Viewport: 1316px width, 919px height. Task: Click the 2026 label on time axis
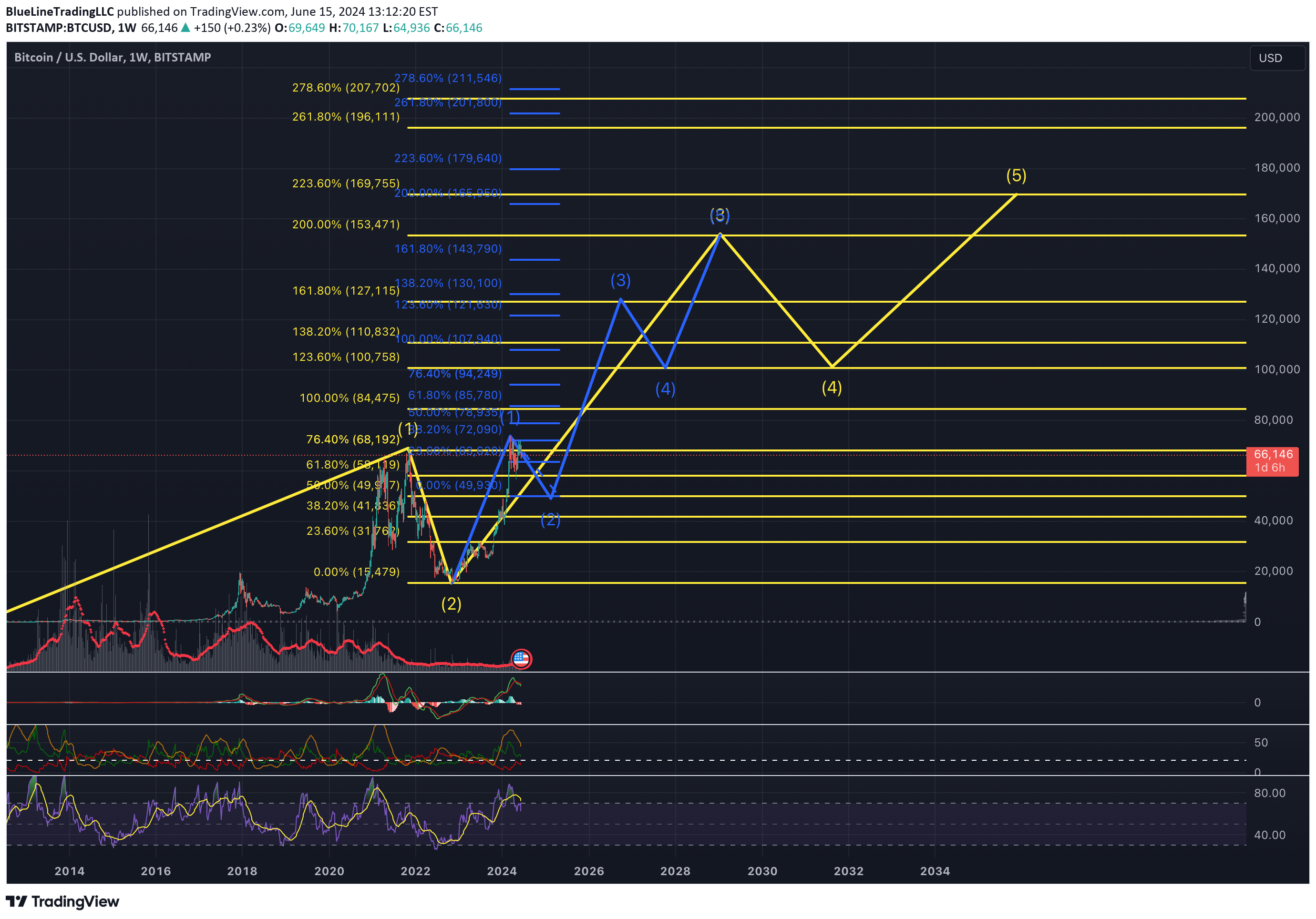coord(589,871)
